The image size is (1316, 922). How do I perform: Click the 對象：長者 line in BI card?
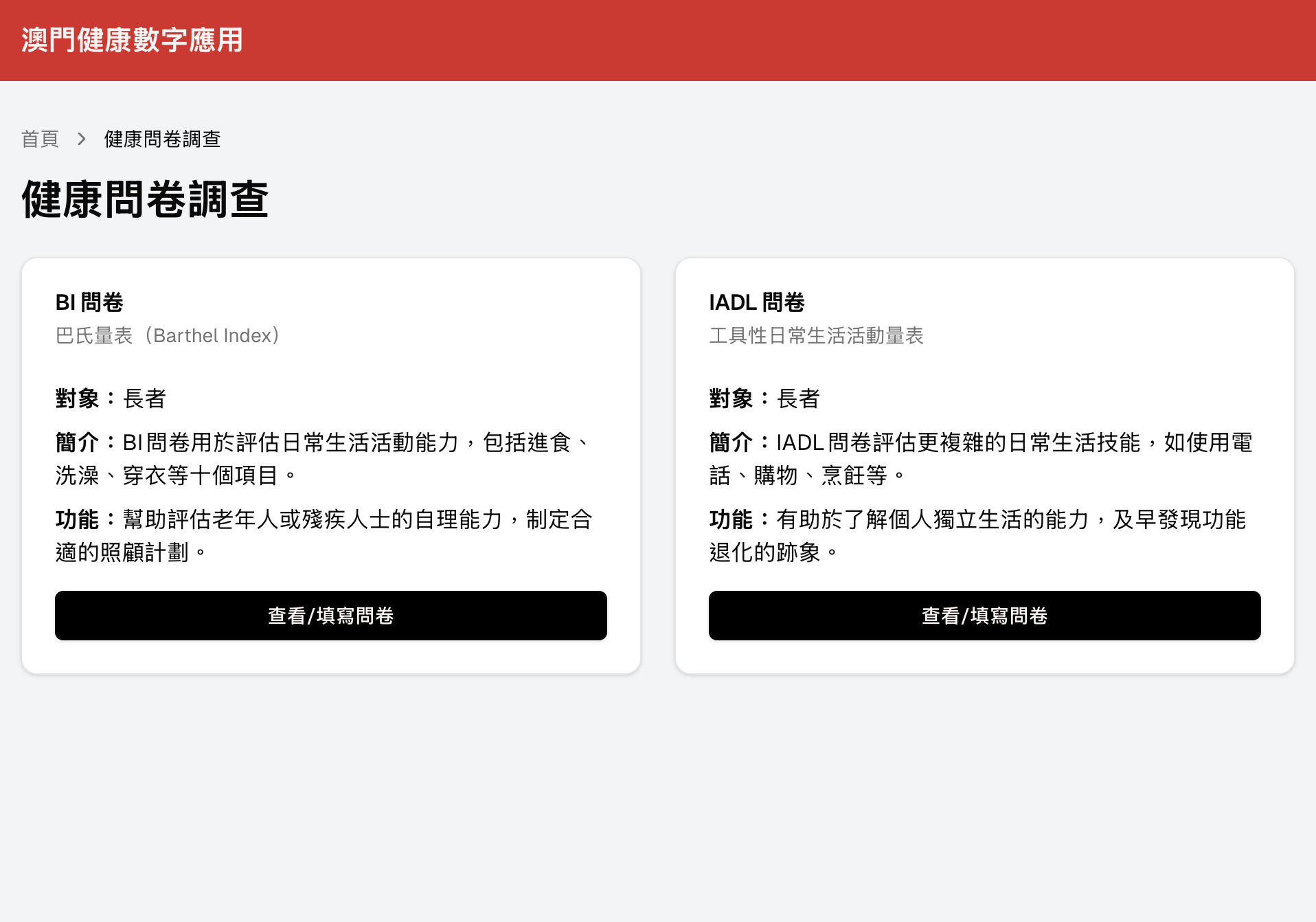click(x=111, y=398)
